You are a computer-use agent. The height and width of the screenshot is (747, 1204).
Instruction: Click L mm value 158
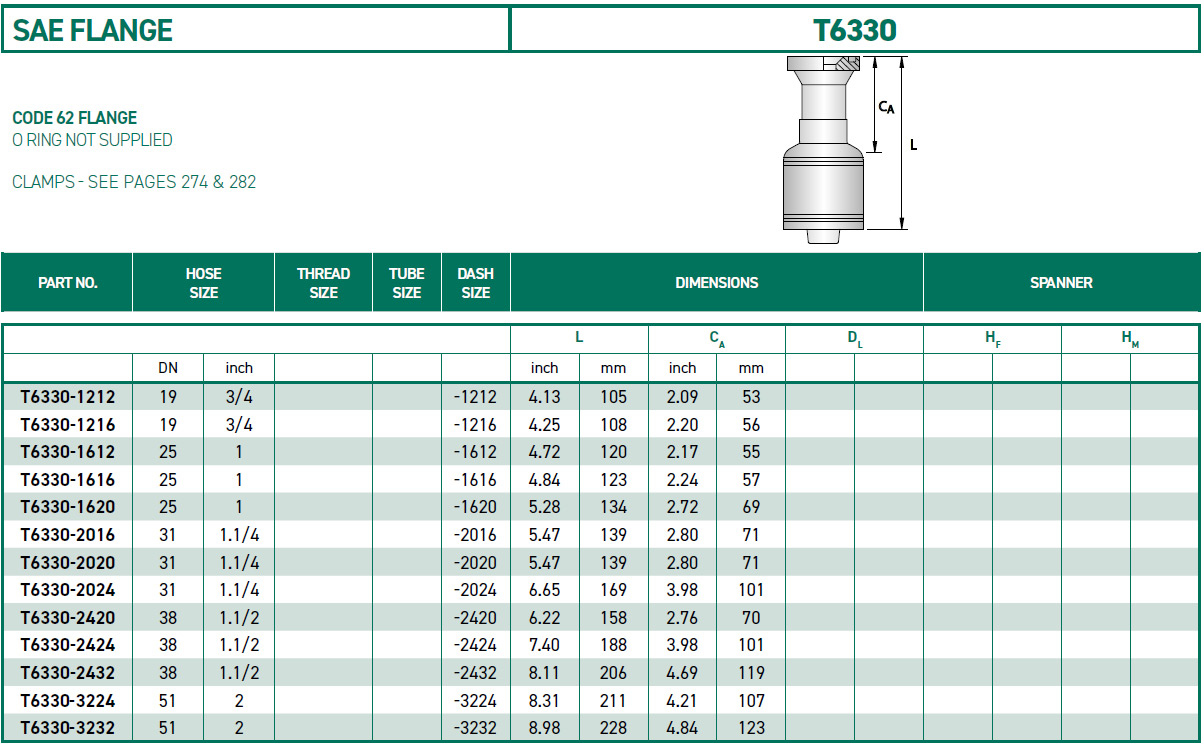click(x=614, y=618)
